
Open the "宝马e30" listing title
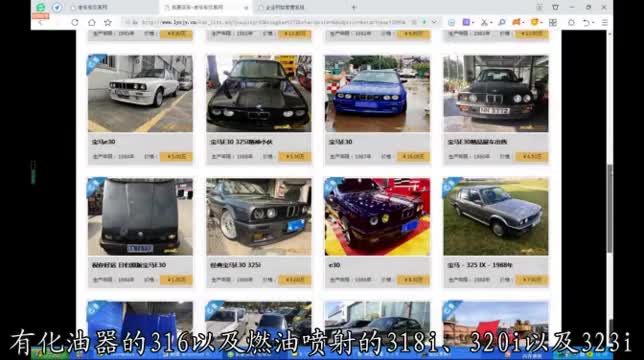click(104, 142)
